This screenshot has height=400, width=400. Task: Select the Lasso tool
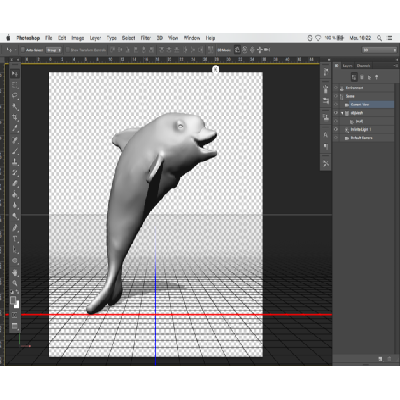pos(15,96)
